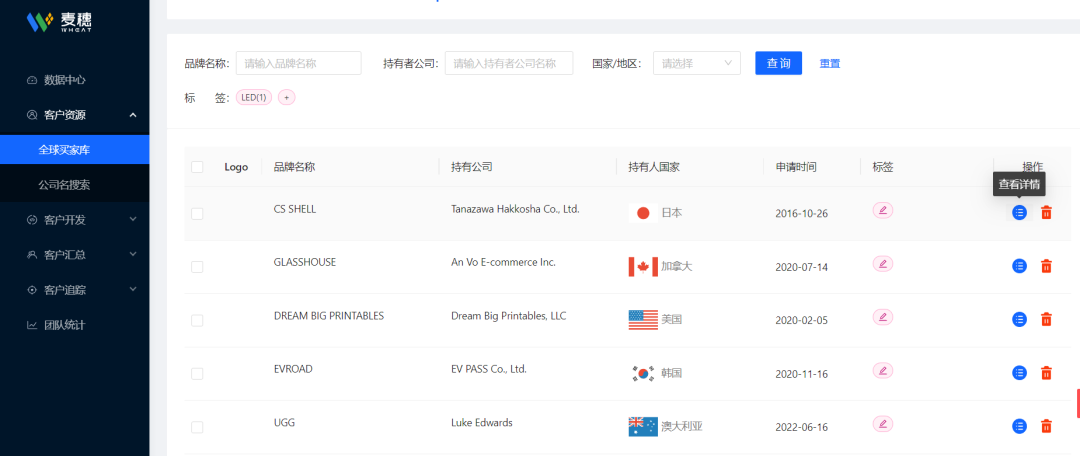Click the South Korea flag icon
The image size is (1080, 456).
click(x=643, y=373)
